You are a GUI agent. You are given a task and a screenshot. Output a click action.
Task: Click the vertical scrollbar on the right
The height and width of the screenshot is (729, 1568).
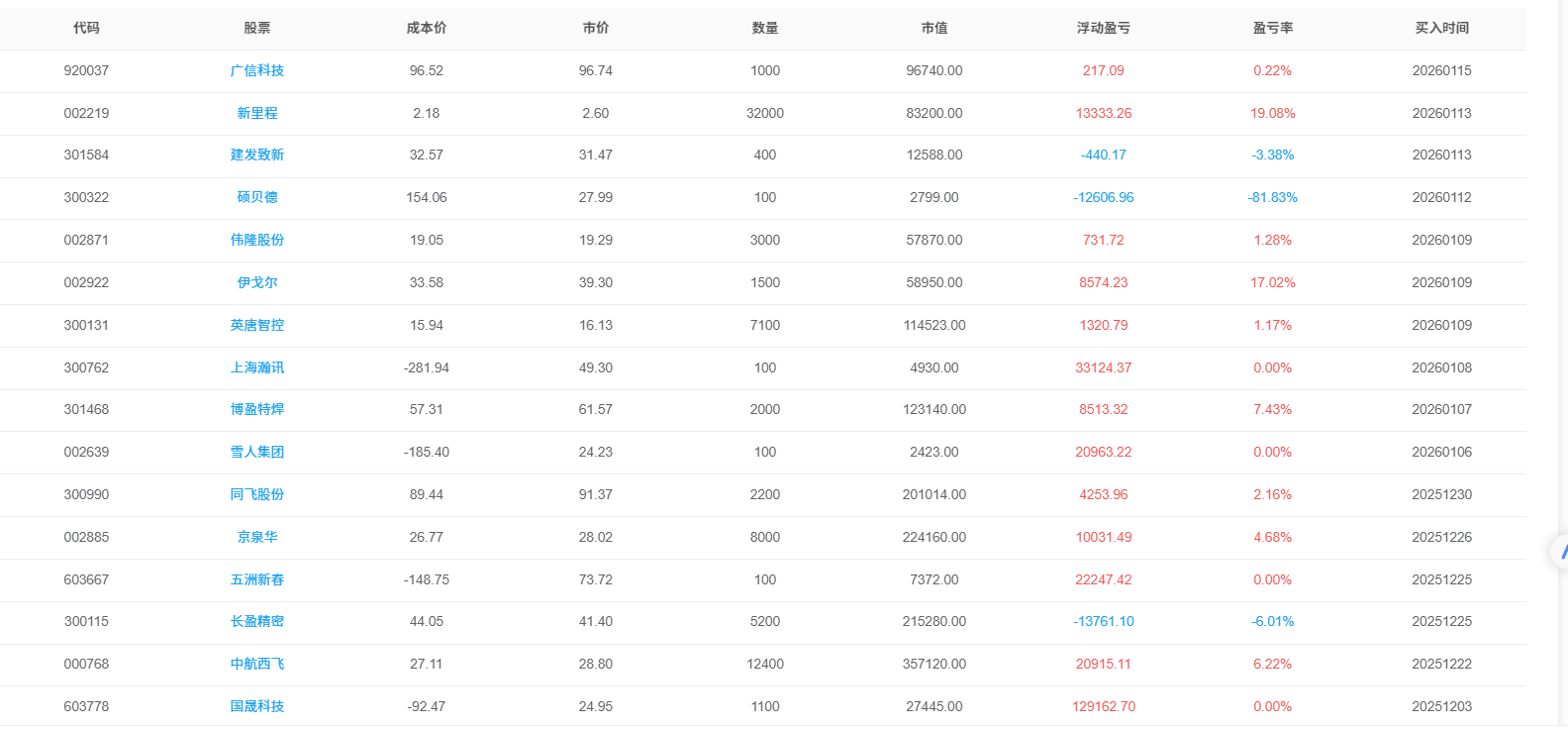pos(1563,297)
